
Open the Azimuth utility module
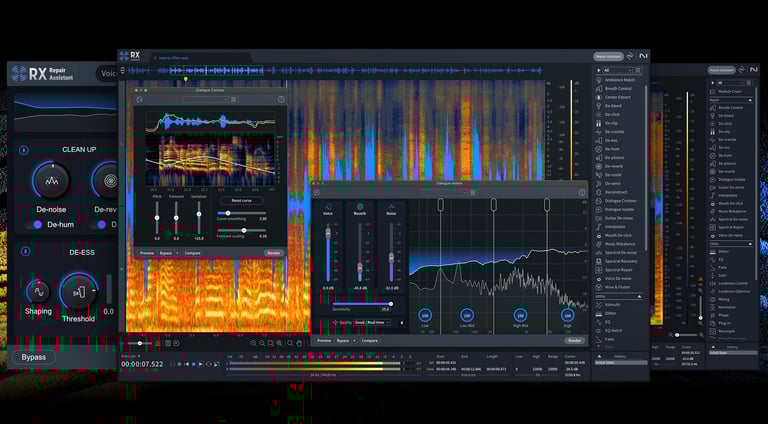608,305
